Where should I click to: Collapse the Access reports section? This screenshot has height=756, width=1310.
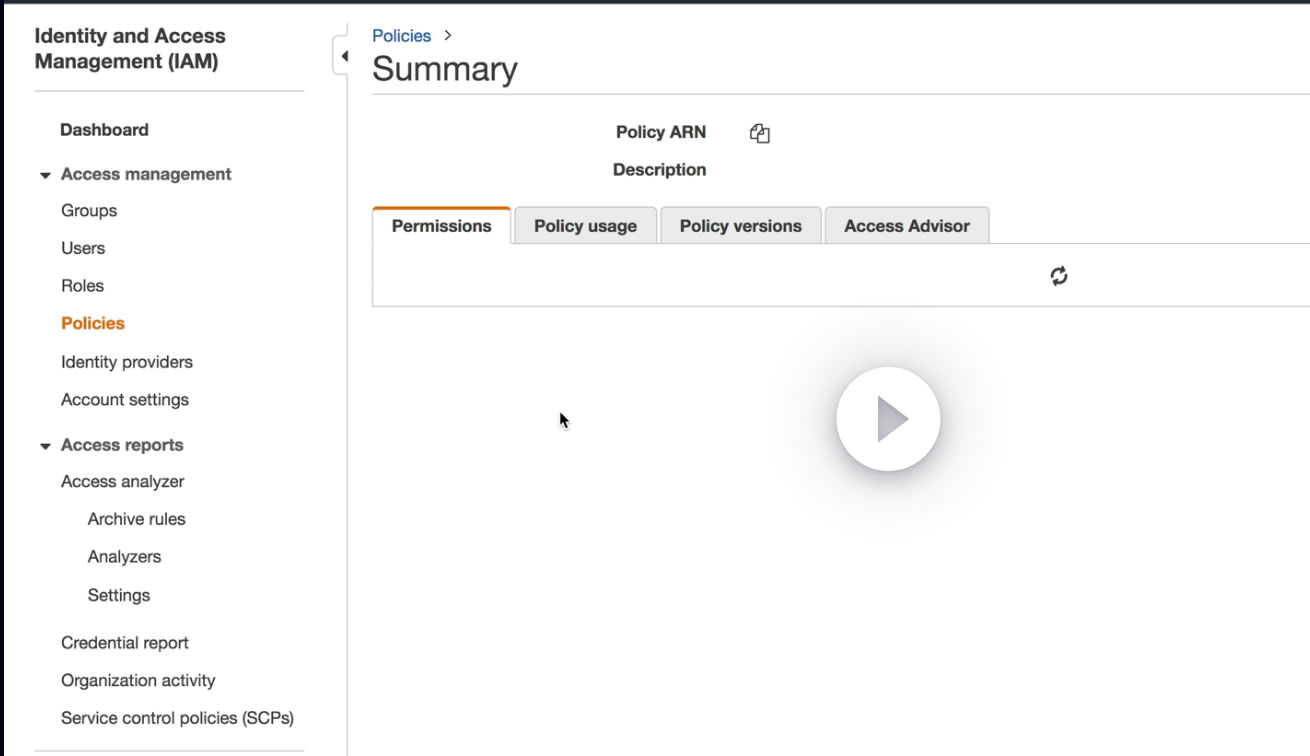coord(45,446)
